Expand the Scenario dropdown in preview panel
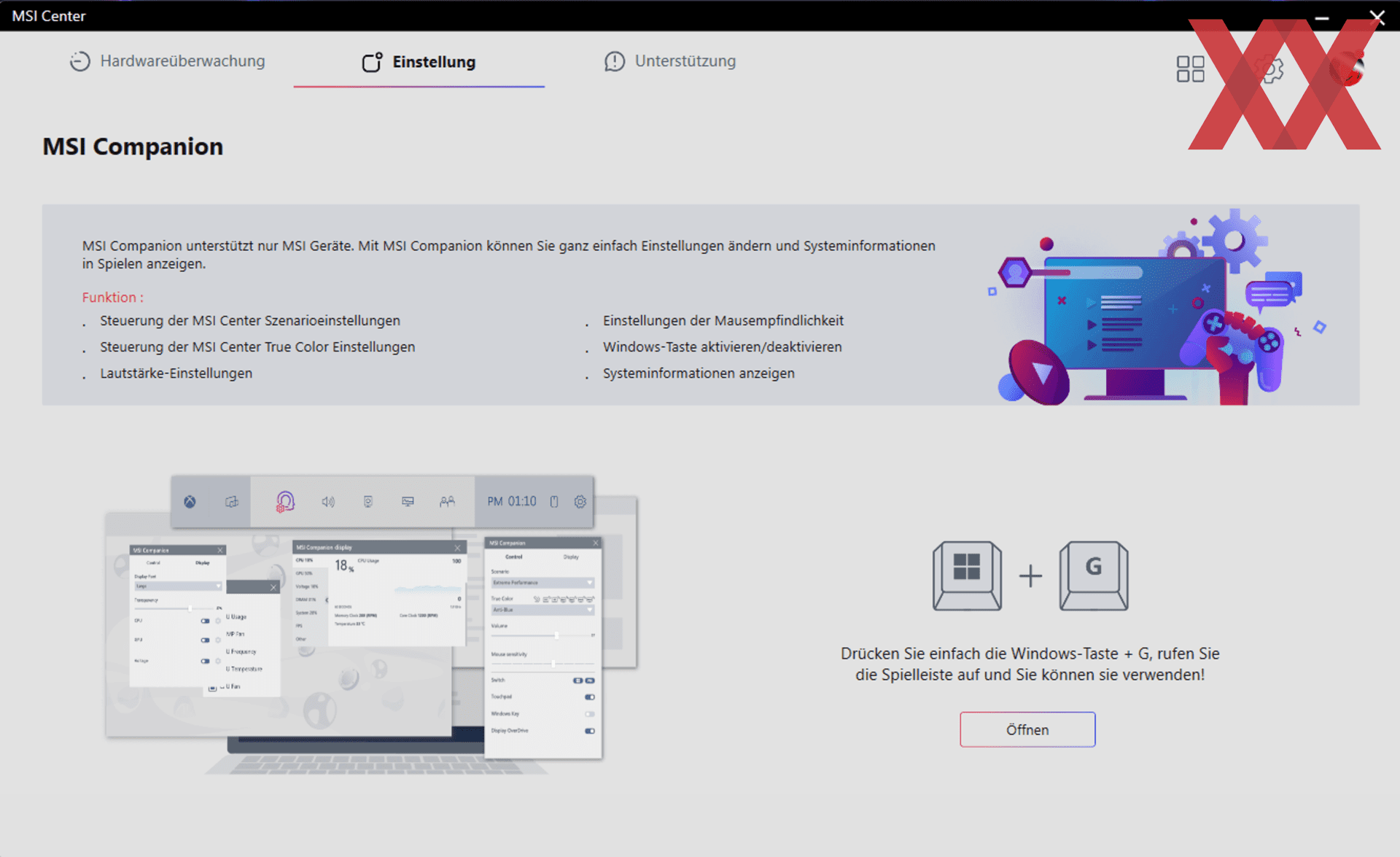This screenshot has height=857, width=1400. 542,583
